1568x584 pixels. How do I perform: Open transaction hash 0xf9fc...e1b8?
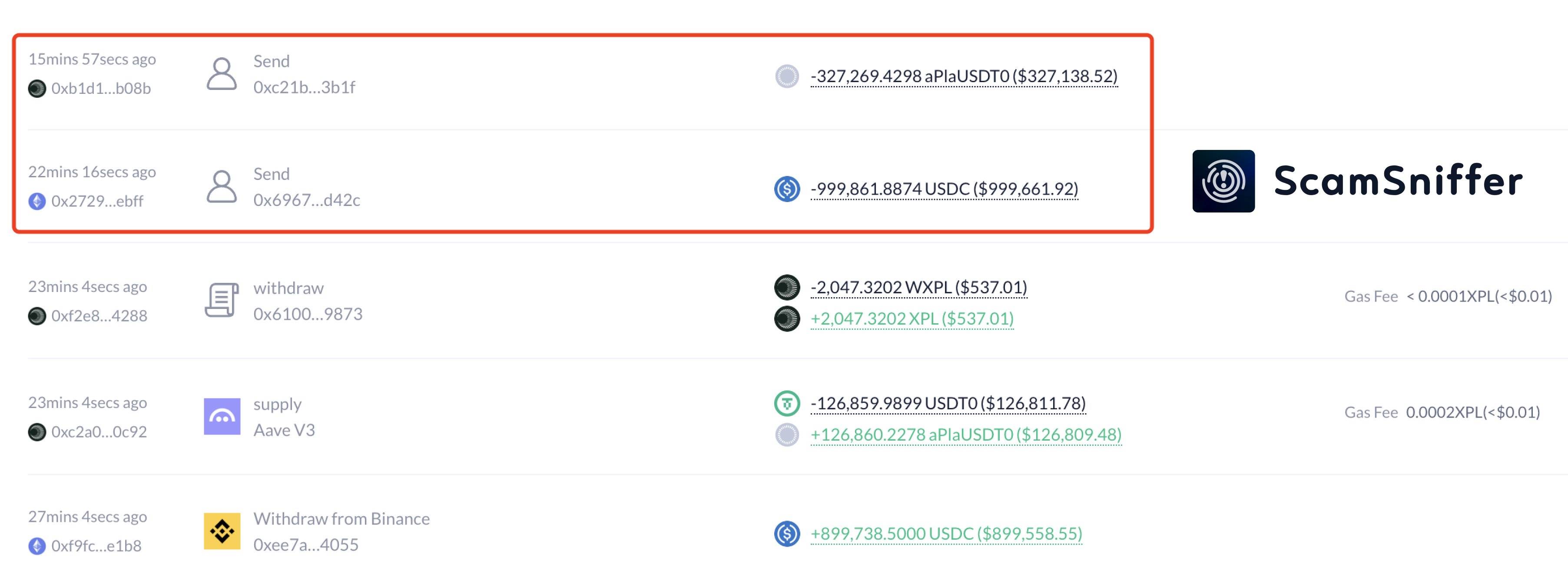96,546
